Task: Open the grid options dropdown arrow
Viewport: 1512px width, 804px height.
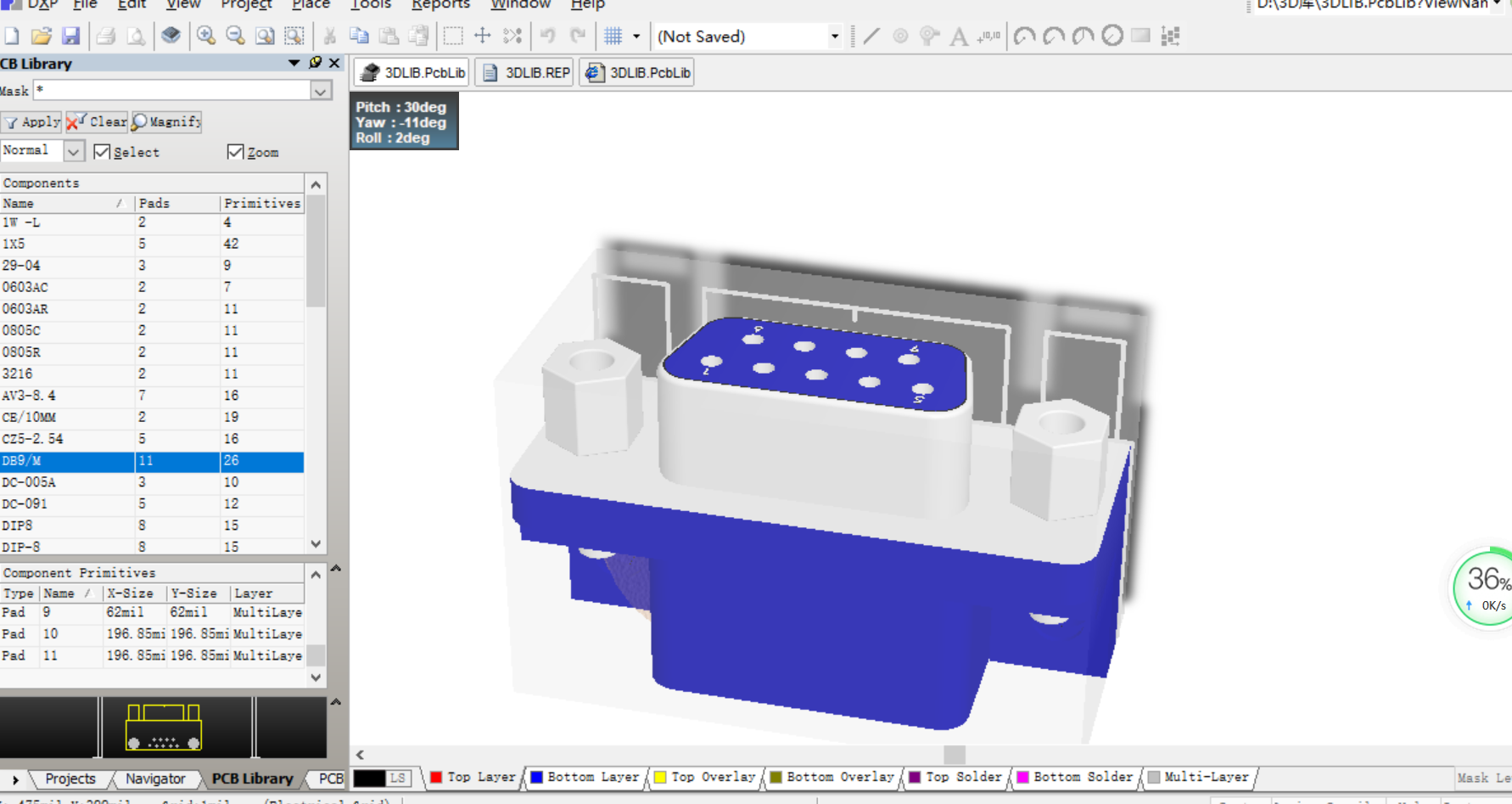Action: click(x=636, y=37)
